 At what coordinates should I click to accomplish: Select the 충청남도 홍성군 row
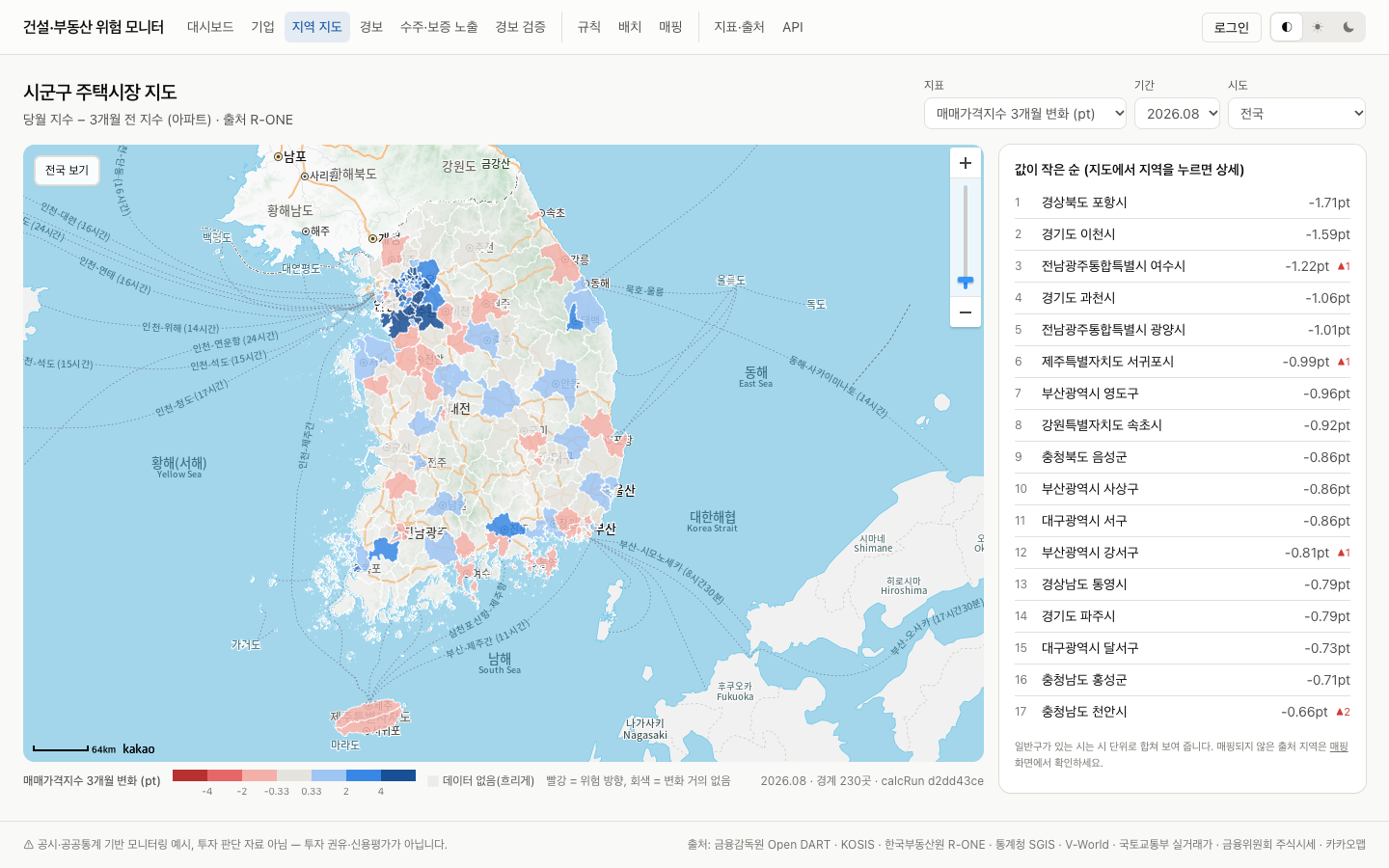click(1183, 680)
